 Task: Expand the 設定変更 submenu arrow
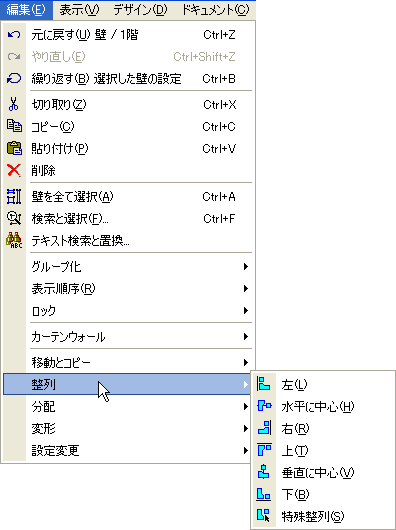point(246,450)
